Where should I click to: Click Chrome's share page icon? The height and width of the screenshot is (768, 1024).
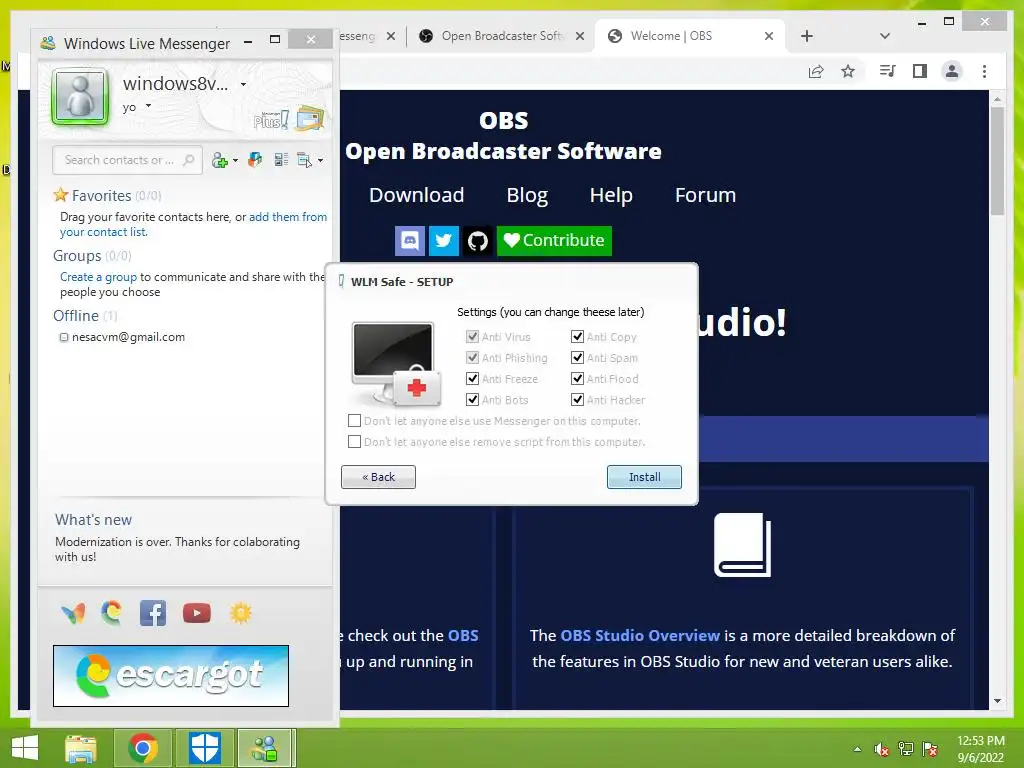(x=816, y=71)
